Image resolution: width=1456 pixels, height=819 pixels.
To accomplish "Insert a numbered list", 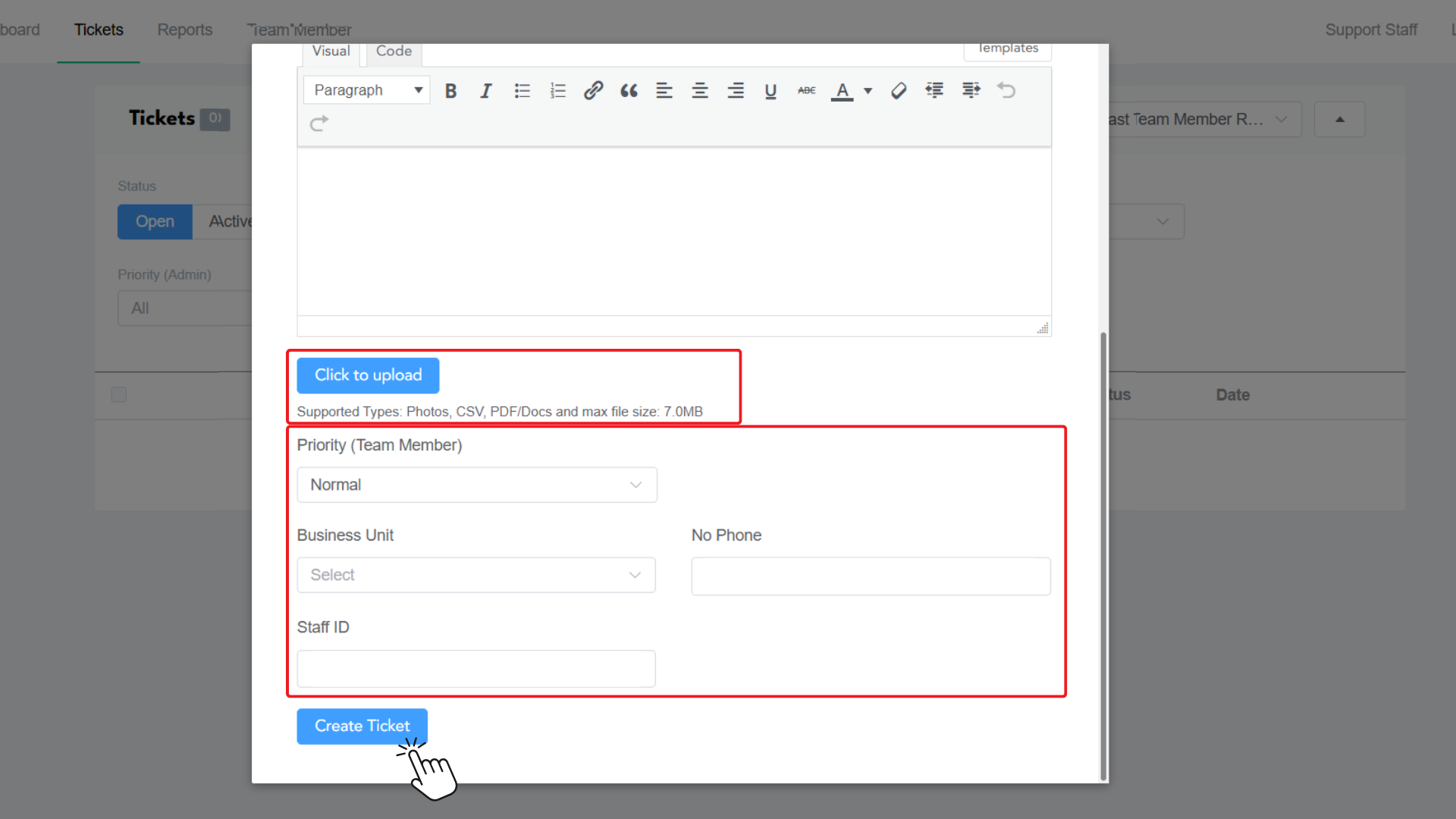I will coord(558,91).
